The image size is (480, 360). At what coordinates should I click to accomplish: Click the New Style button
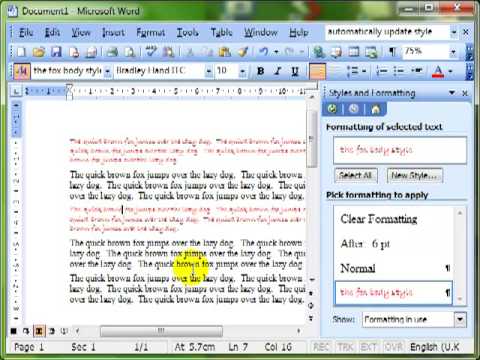point(415,175)
